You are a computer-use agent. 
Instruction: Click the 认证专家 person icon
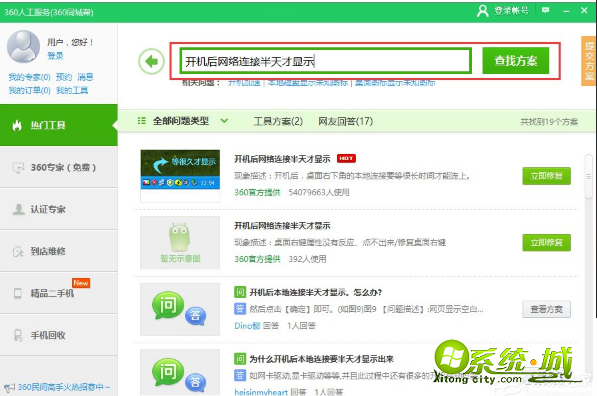pyautogui.click(x=18, y=209)
